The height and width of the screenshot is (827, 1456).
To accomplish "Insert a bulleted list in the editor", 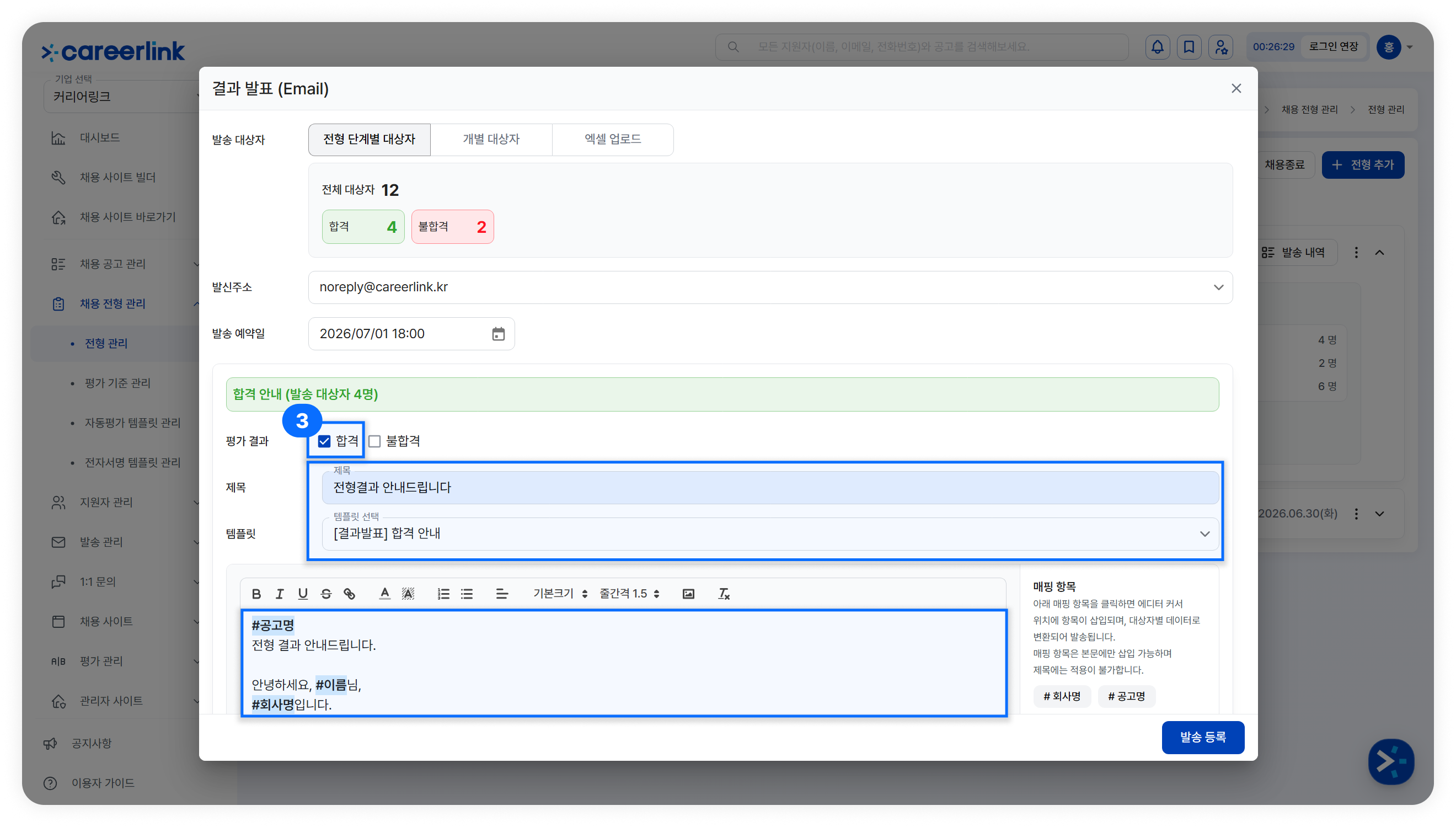I will click(x=467, y=594).
